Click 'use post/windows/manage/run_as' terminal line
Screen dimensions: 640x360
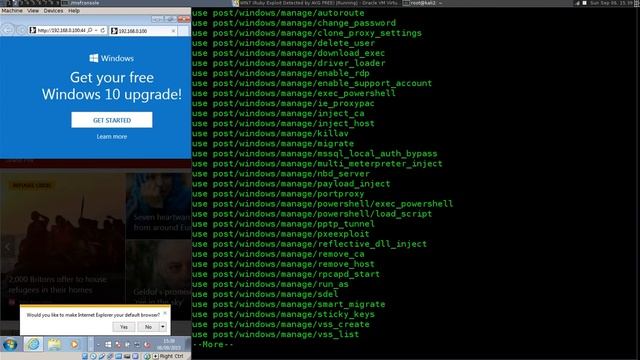(270, 284)
